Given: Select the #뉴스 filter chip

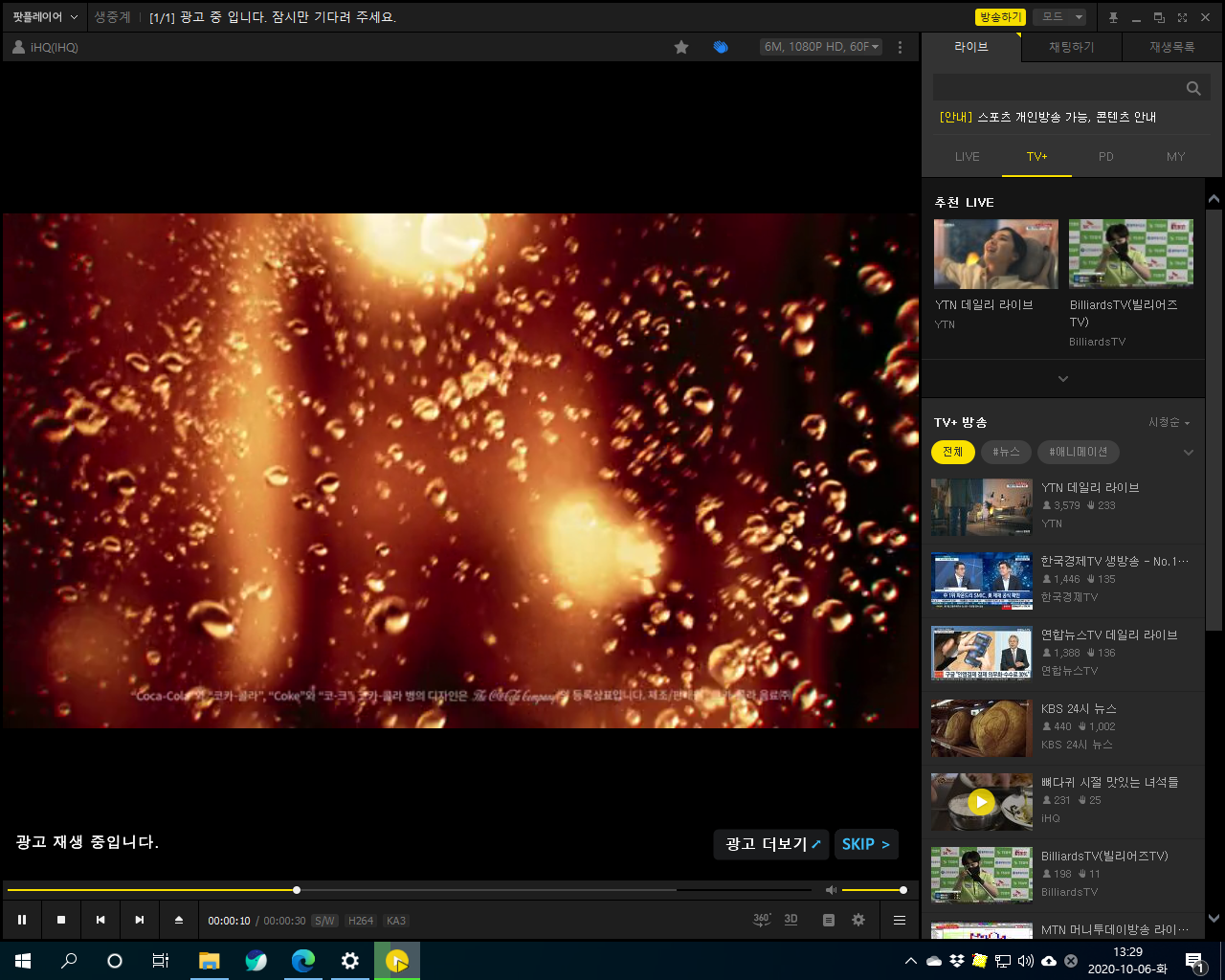Looking at the screenshot, I should click(x=1007, y=452).
